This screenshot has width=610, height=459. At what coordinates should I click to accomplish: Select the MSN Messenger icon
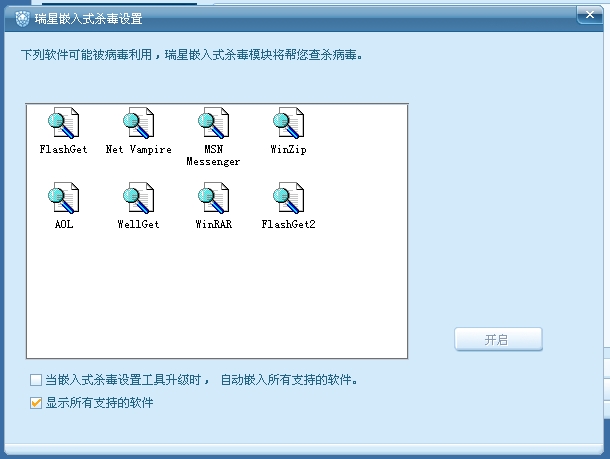point(214,123)
